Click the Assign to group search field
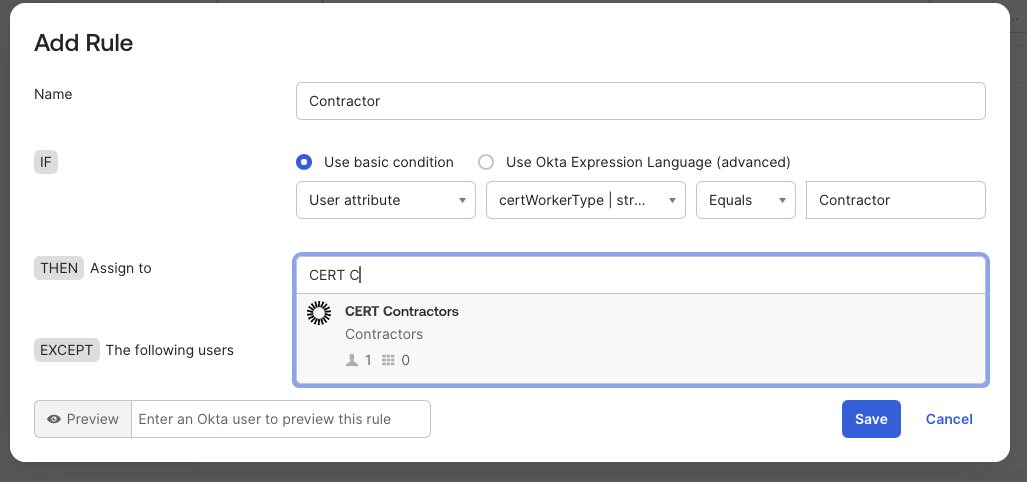 [x=641, y=275]
